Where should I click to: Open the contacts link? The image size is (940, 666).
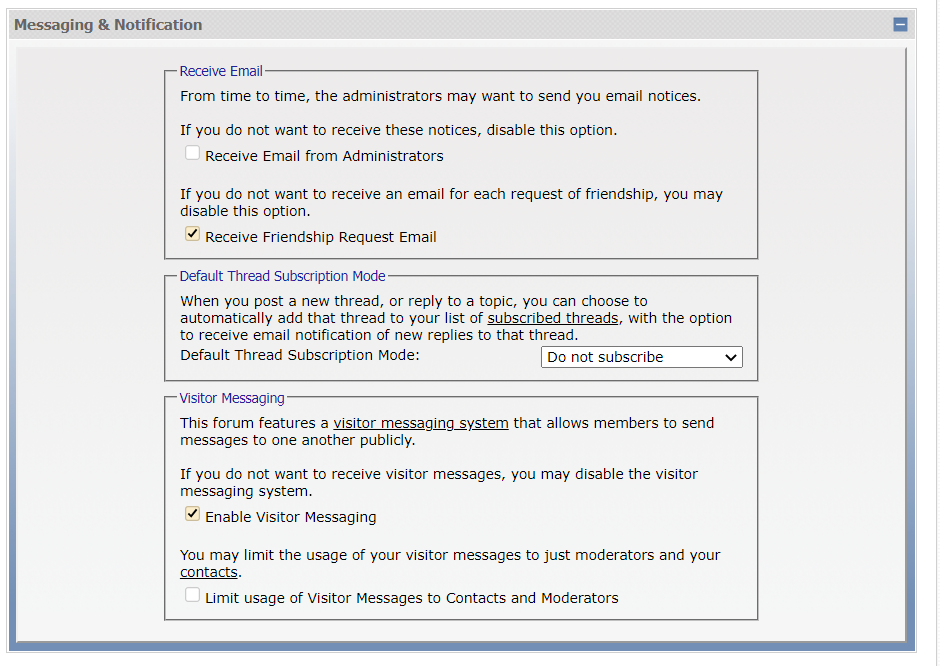pos(209,572)
